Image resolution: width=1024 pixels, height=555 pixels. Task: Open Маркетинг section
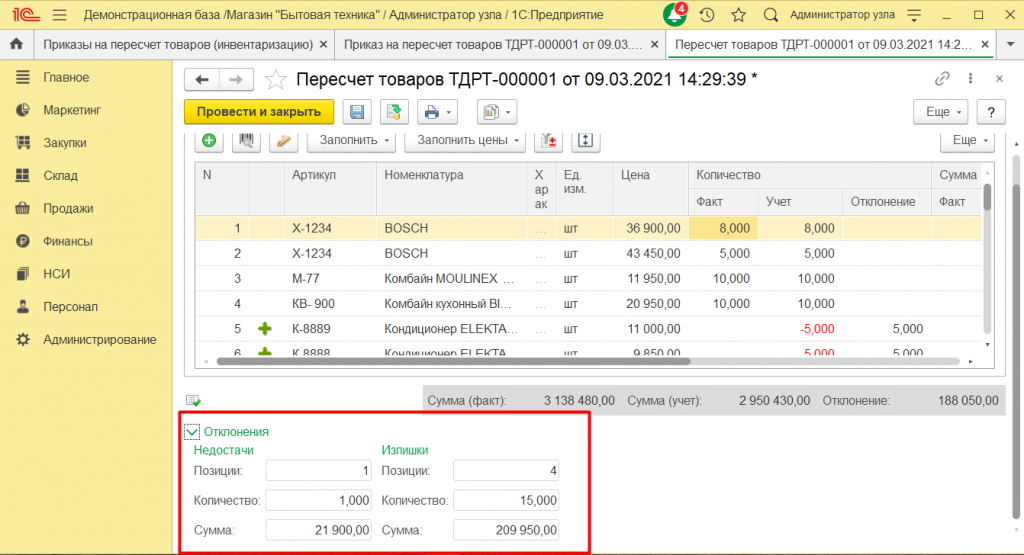tap(72, 110)
